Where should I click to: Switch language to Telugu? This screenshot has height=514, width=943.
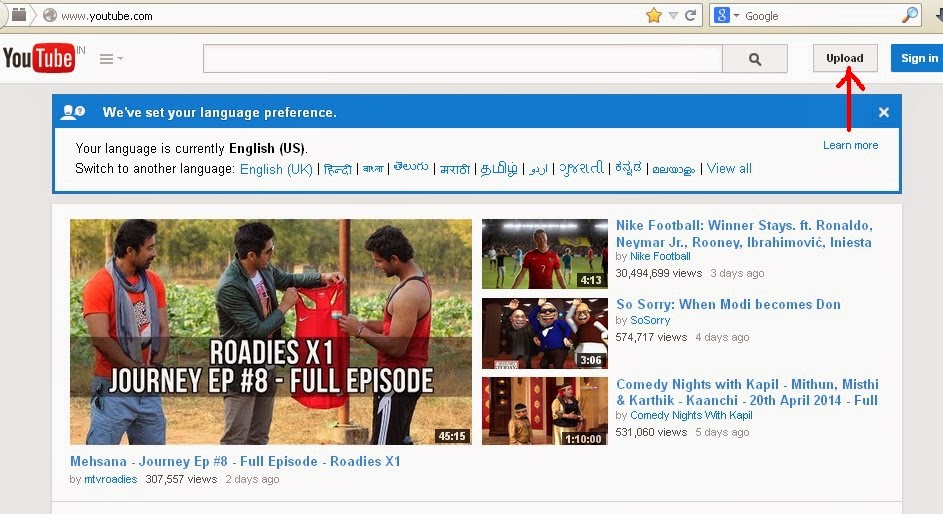point(411,168)
